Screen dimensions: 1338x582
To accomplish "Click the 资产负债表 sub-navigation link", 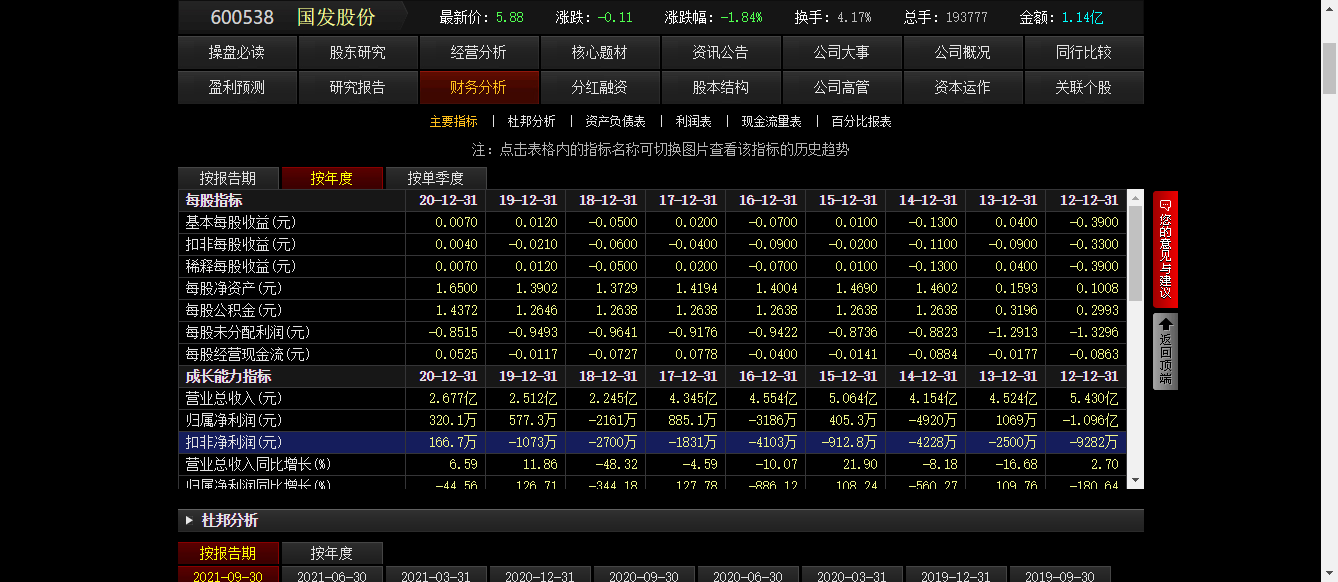I will tap(615, 122).
